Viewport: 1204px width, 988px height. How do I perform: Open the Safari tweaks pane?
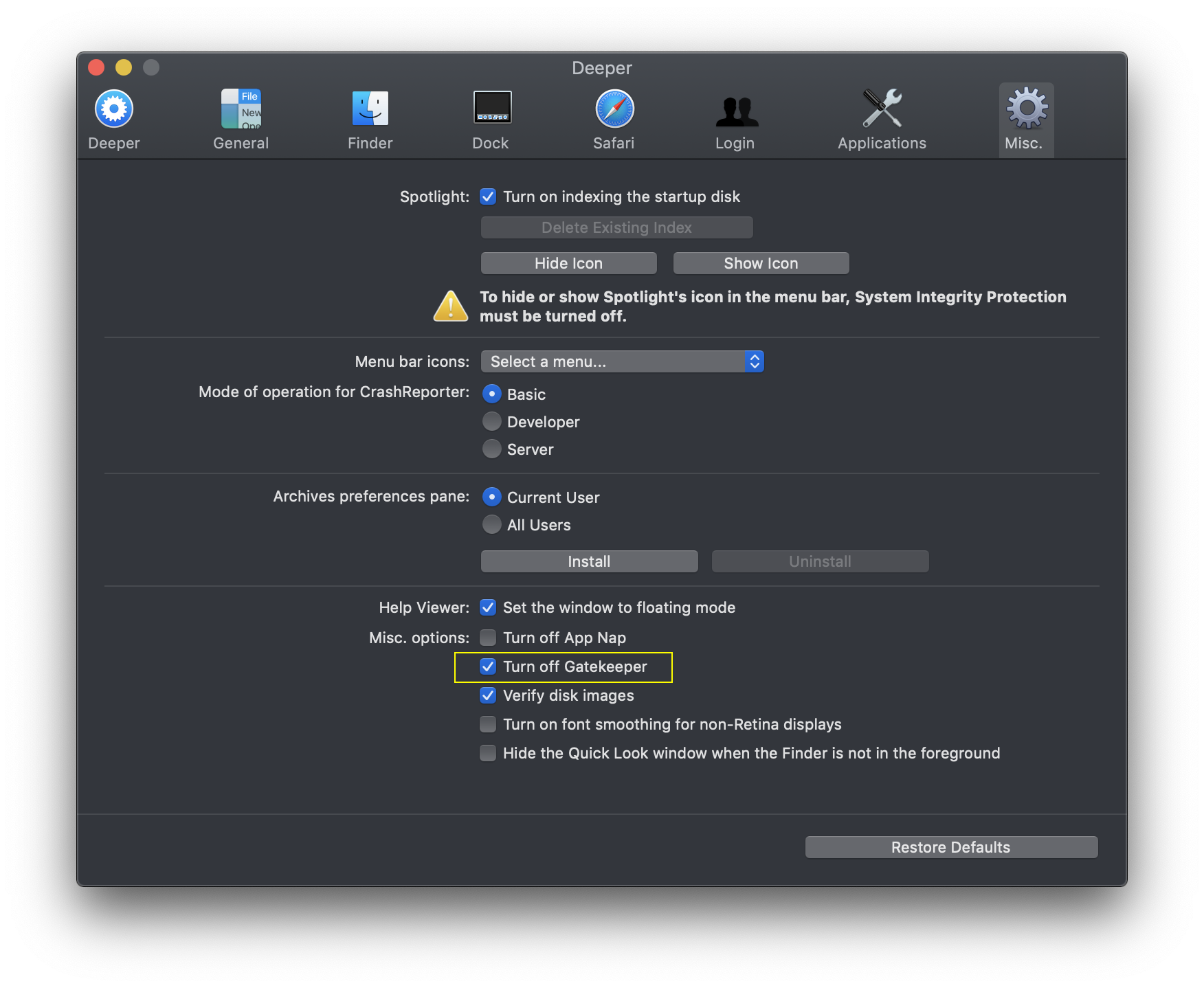click(614, 117)
